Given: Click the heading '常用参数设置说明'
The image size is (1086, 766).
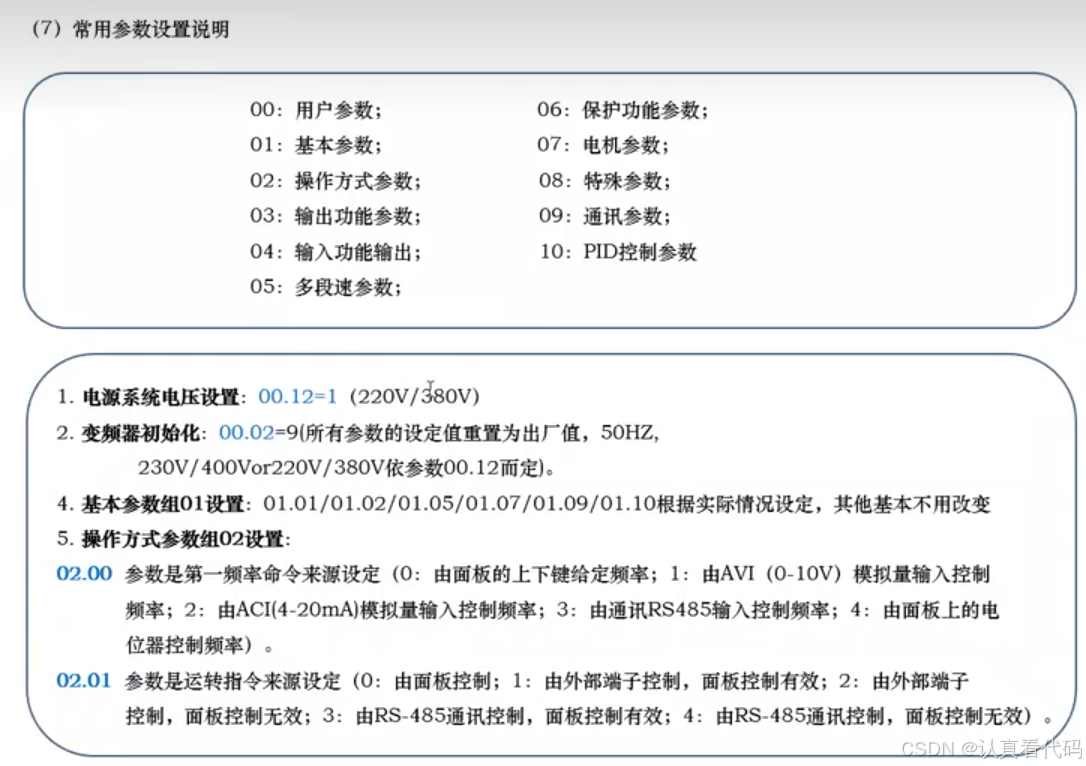Looking at the screenshot, I should tap(151, 30).
